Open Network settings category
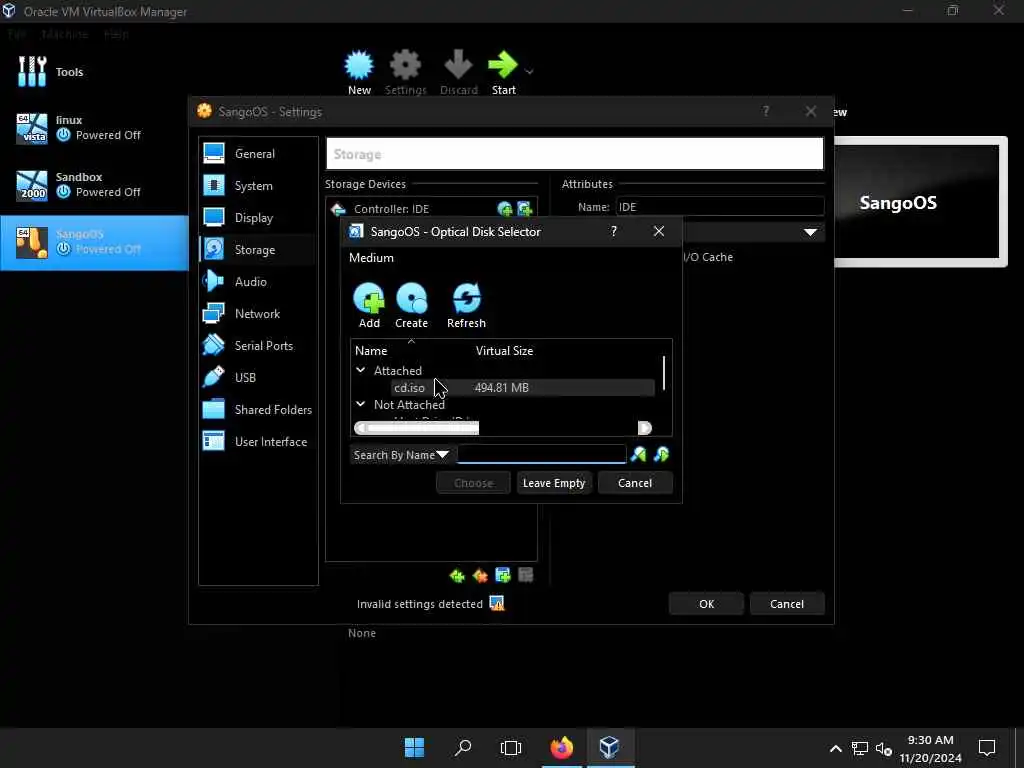 [x=258, y=313]
